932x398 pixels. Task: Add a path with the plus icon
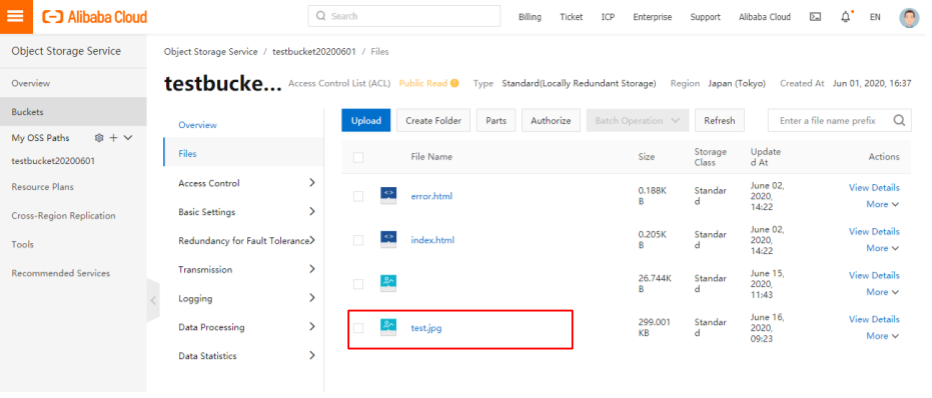coord(114,138)
